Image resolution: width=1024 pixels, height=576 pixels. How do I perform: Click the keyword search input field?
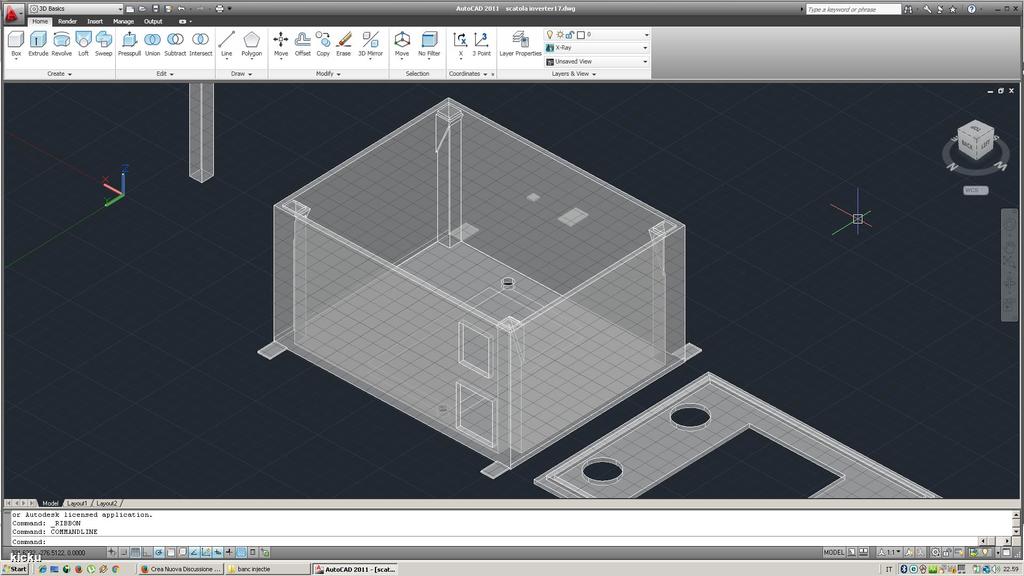852,9
